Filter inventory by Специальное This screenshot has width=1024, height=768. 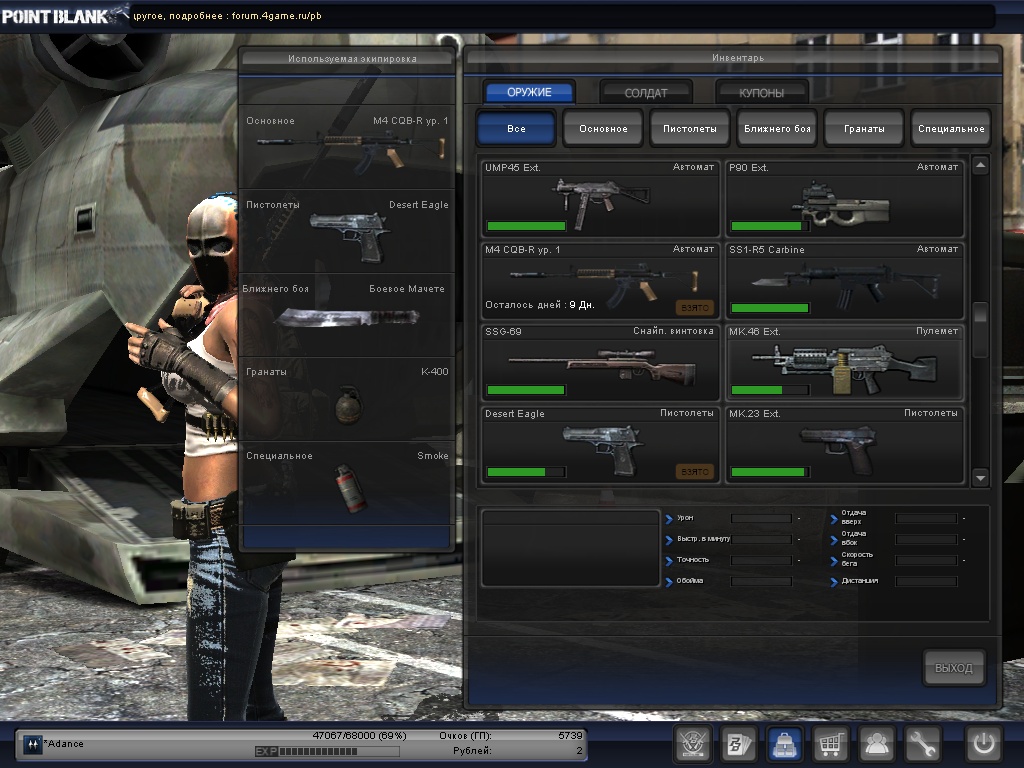point(951,128)
